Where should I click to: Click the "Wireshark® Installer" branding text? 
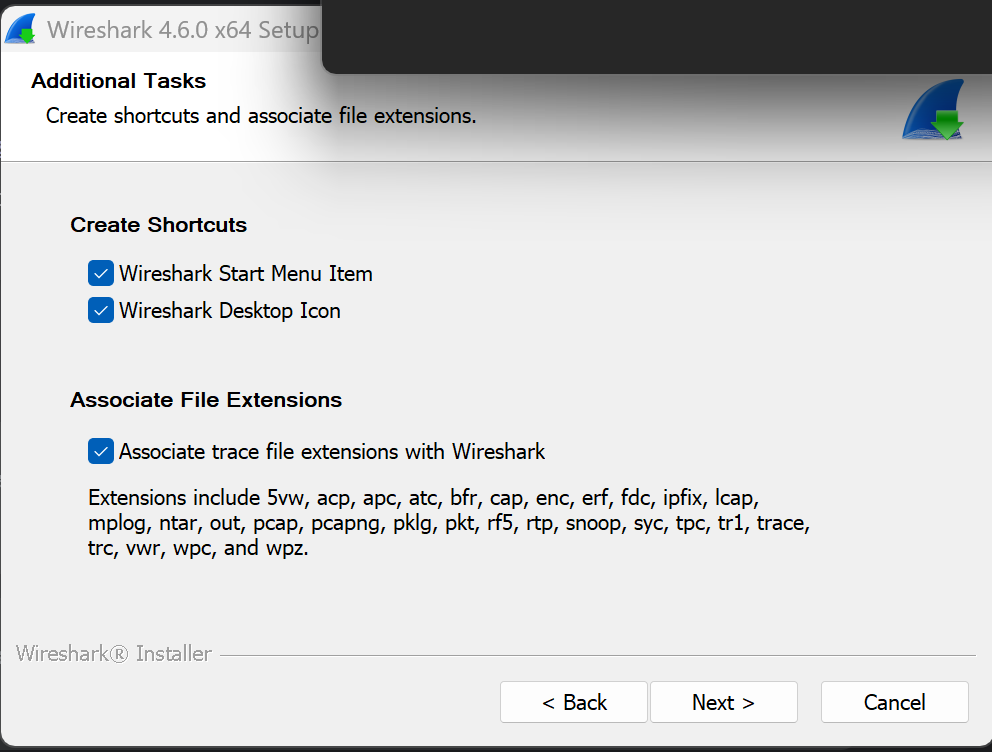point(114,654)
